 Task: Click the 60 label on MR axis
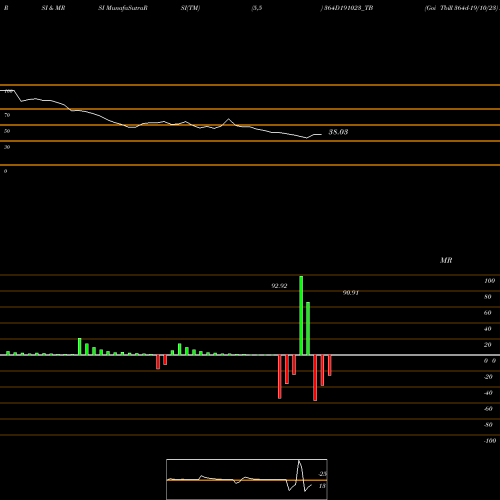tap(488, 313)
